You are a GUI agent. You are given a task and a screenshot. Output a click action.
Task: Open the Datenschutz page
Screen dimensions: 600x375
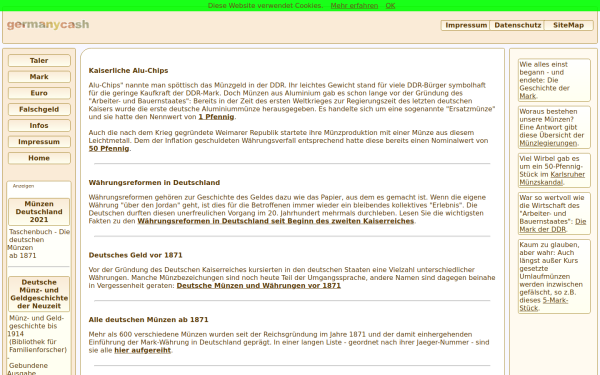coord(517,25)
